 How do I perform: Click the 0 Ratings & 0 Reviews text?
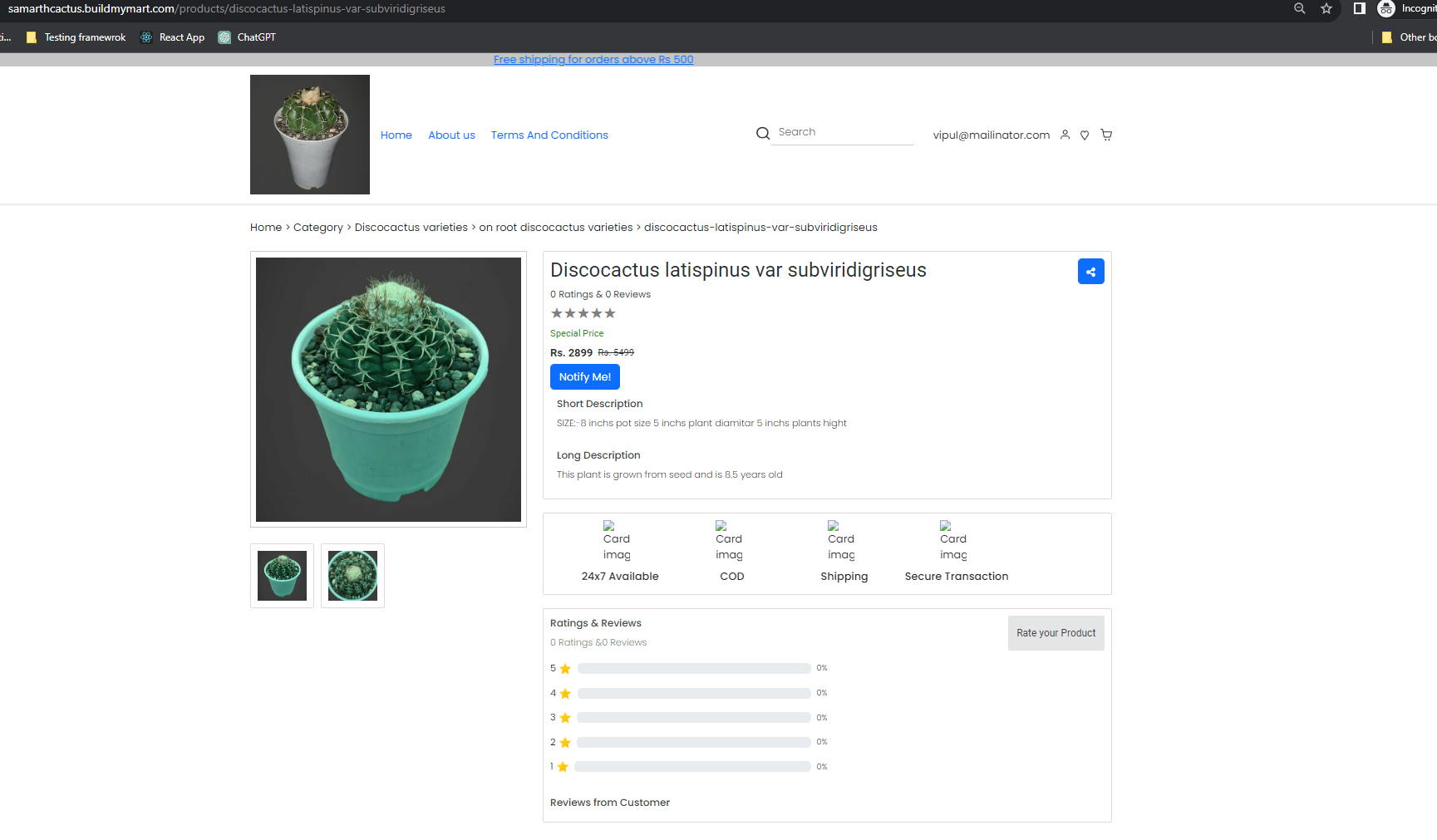600,295
